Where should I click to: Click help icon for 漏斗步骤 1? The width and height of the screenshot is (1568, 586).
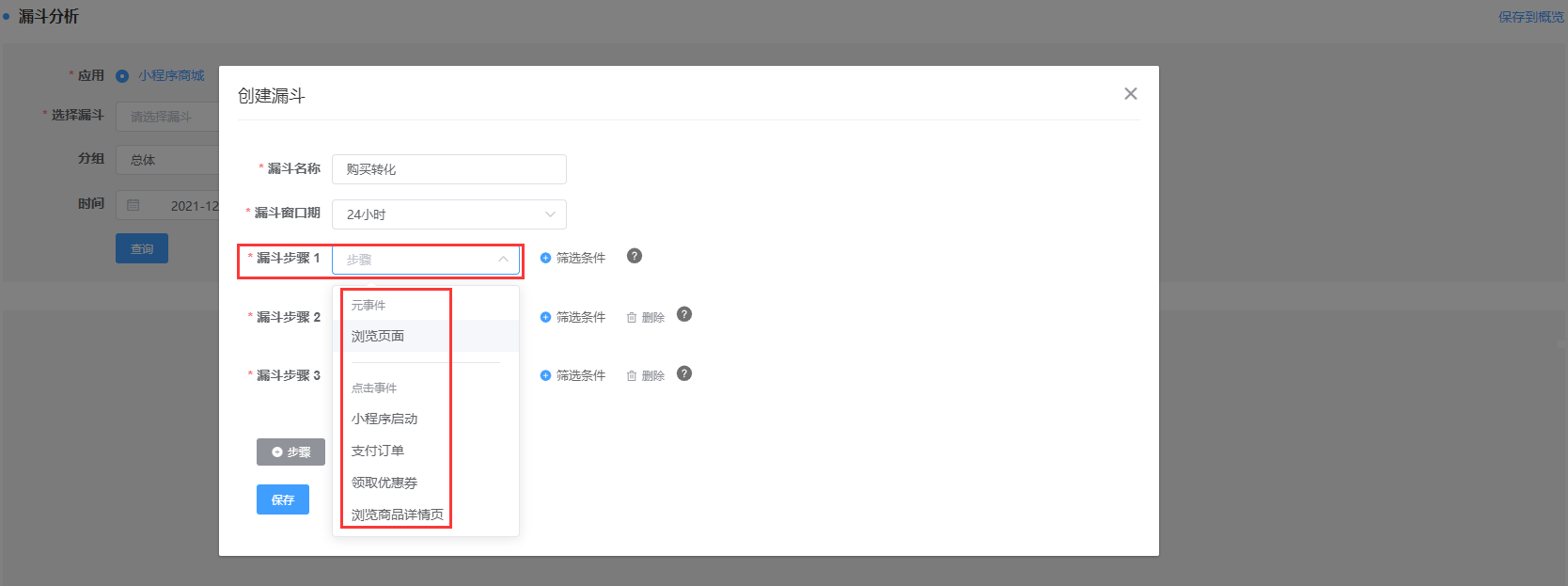(635, 256)
